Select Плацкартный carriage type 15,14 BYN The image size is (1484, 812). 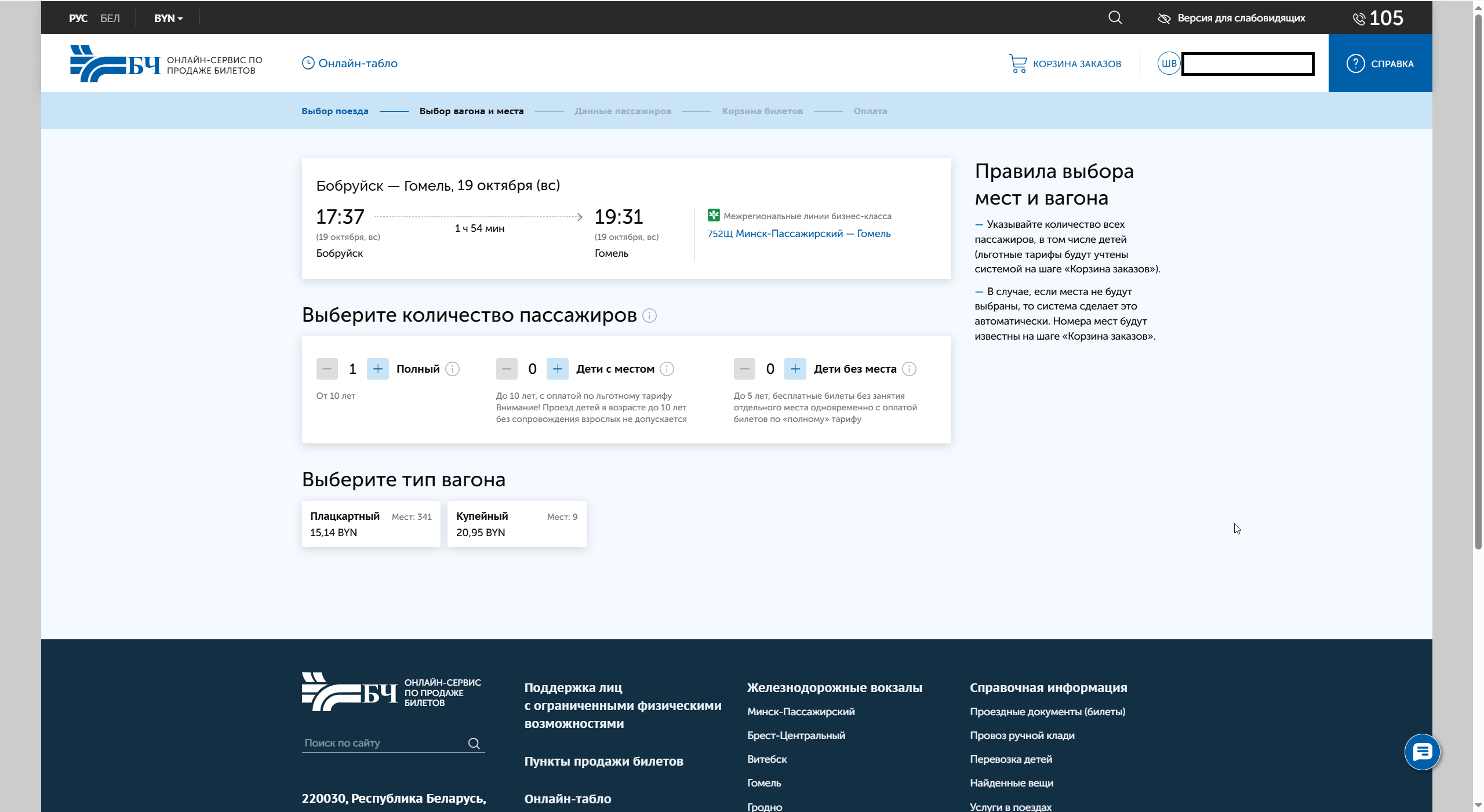click(371, 524)
